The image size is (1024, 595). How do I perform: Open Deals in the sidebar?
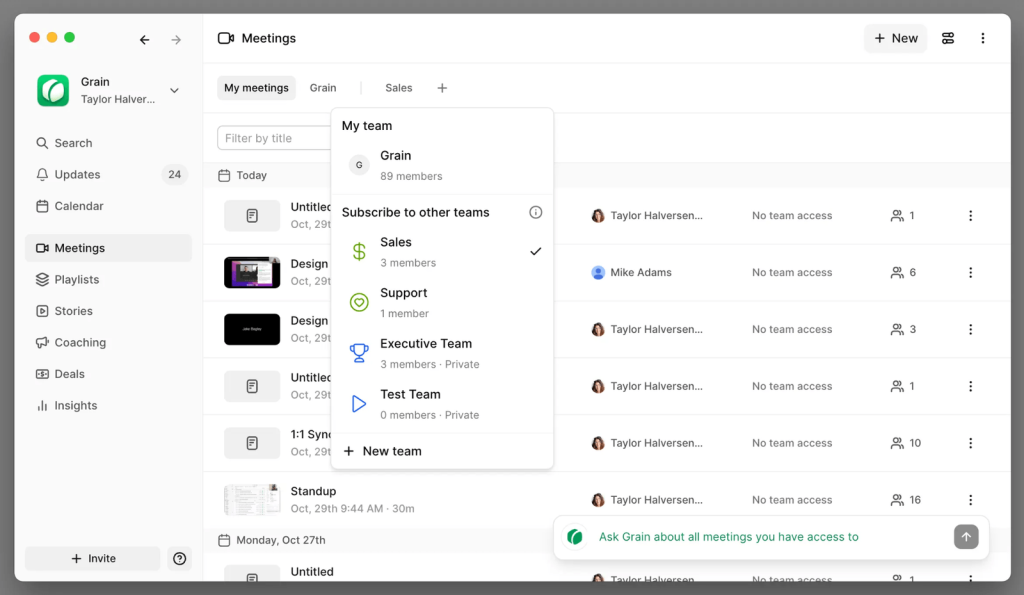tap(108, 374)
